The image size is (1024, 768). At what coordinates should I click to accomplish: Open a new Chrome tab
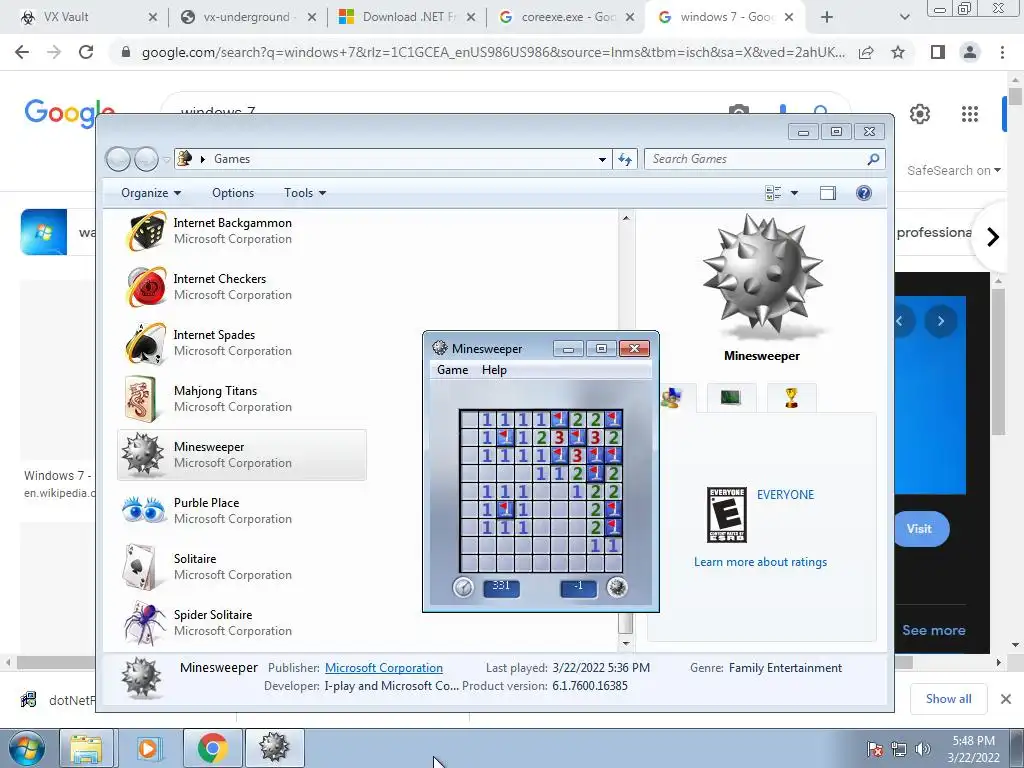pos(827,17)
